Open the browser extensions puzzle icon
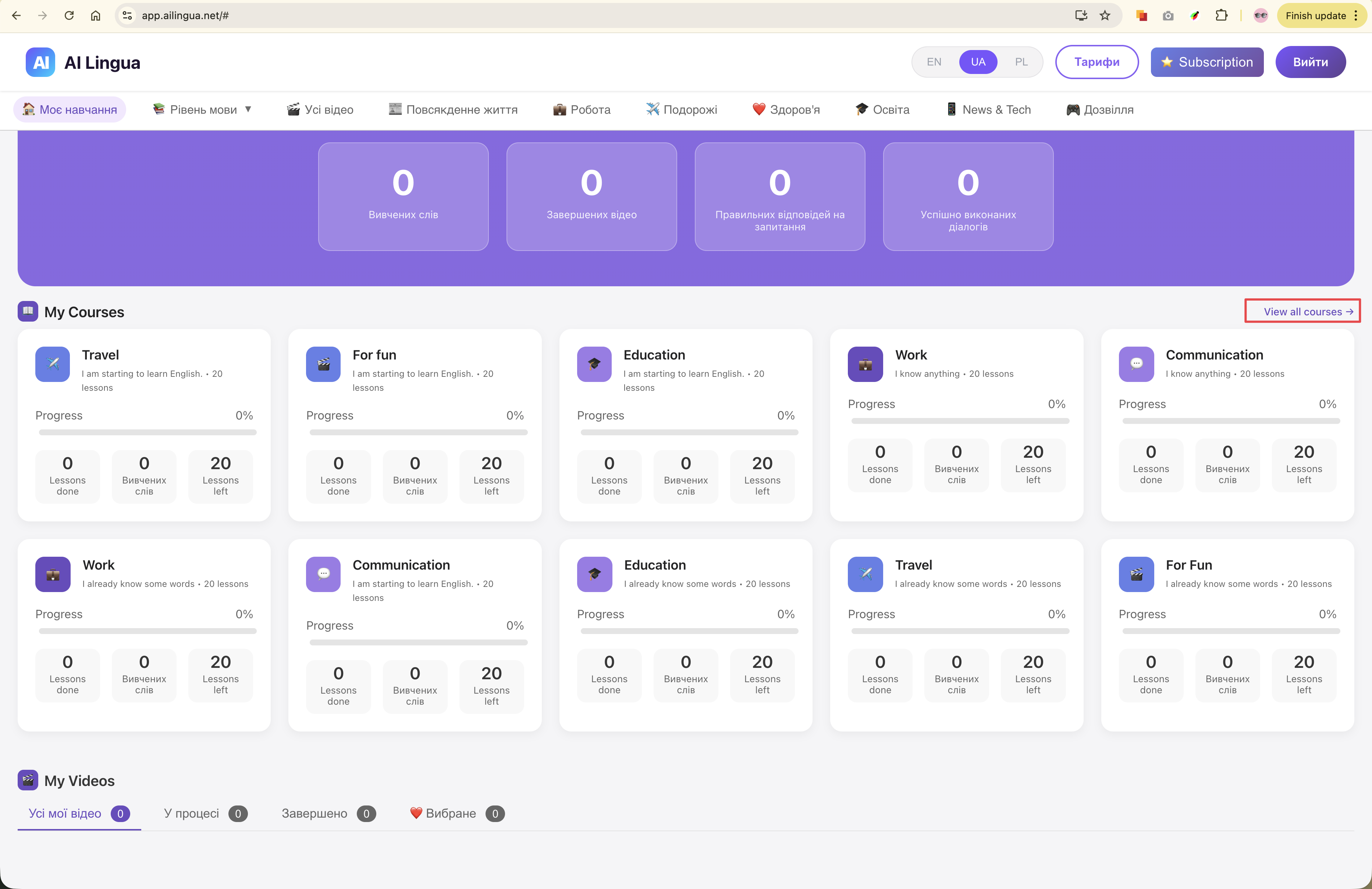The image size is (1372, 889). (x=1221, y=15)
